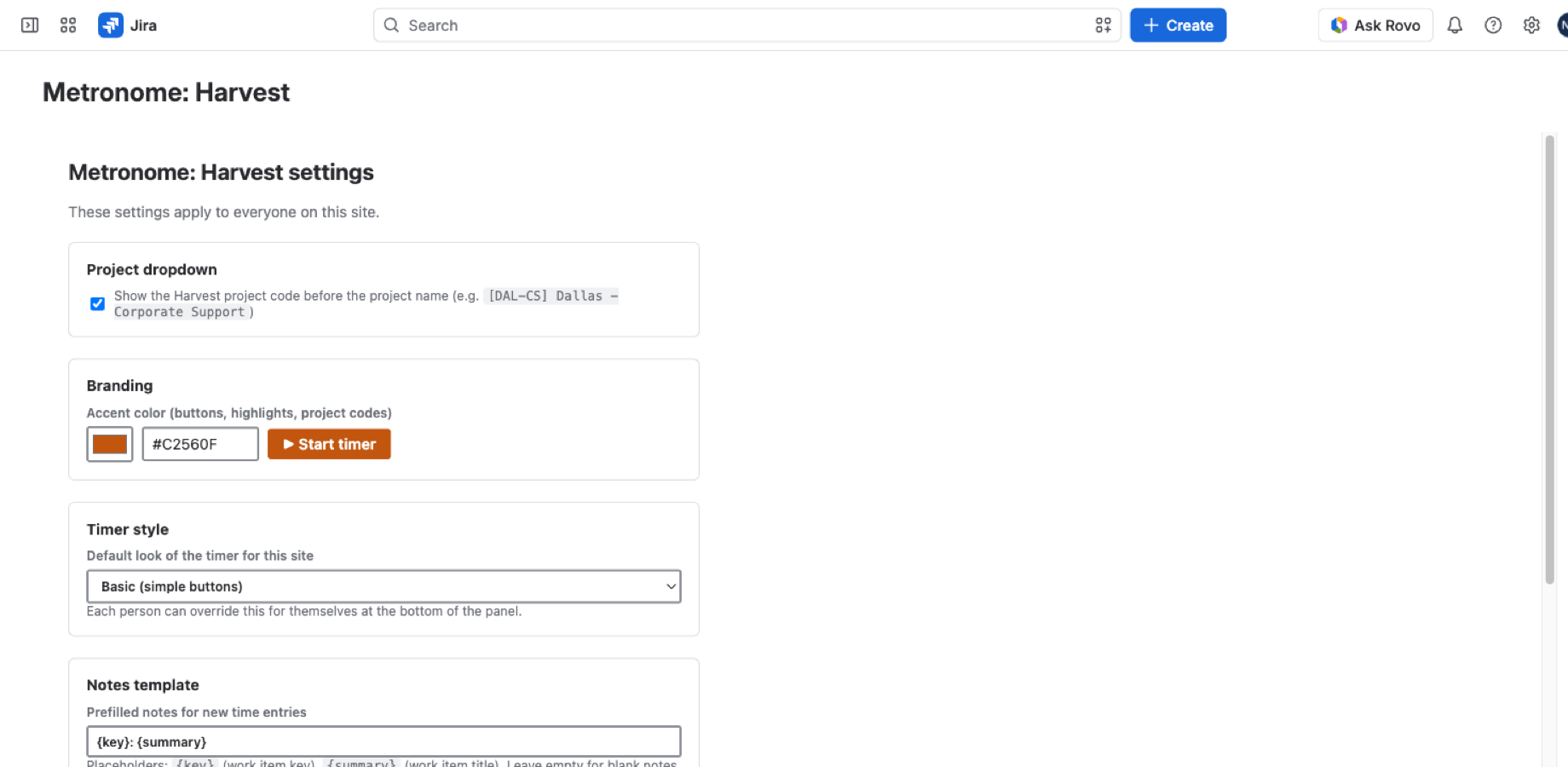The width and height of the screenshot is (1568, 767).
Task: Open the settings gear icon
Action: [x=1531, y=26]
